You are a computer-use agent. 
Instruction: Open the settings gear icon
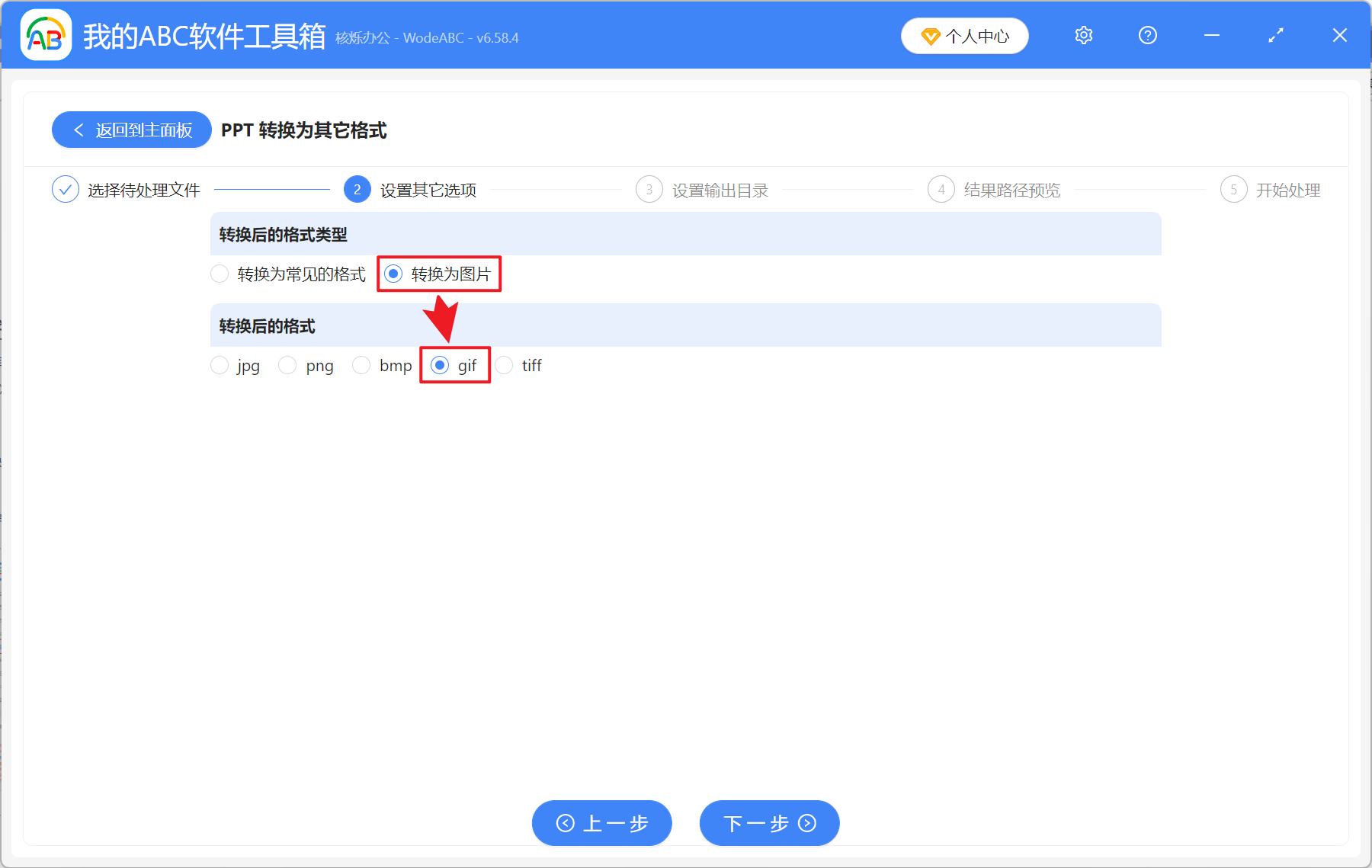tap(1083, 35)
